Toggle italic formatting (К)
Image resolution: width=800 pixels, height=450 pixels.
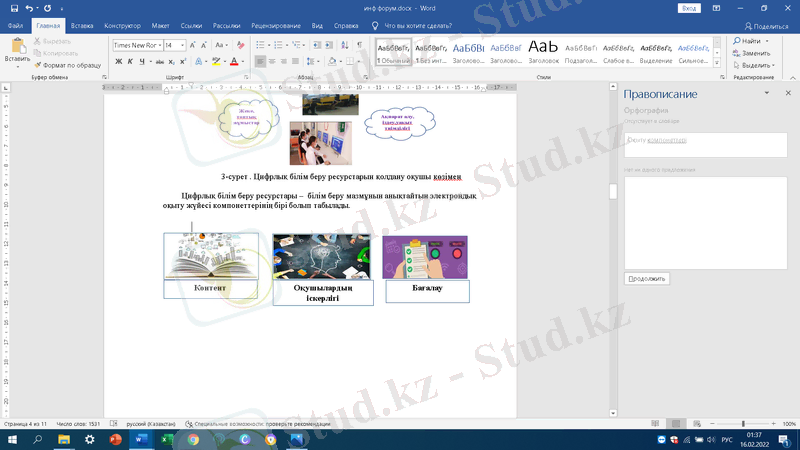point(131,61)
